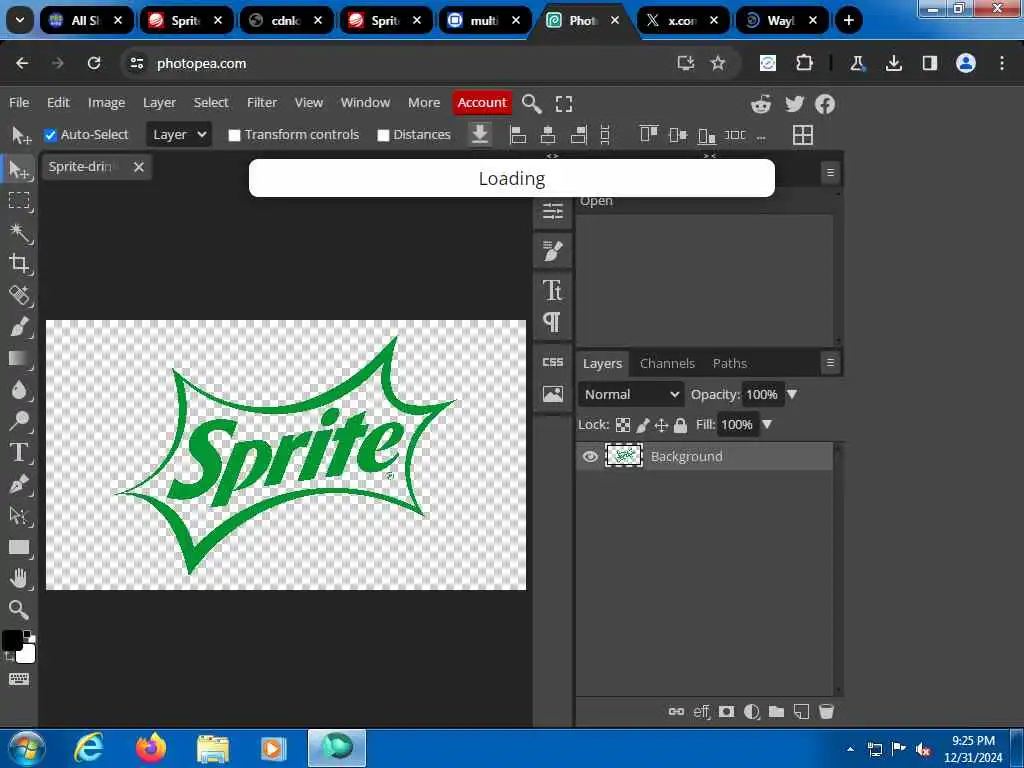Open the Normal blend mode dropdown
The width and height of the screenshot is (1024, 768).
[x=631, y=394]
